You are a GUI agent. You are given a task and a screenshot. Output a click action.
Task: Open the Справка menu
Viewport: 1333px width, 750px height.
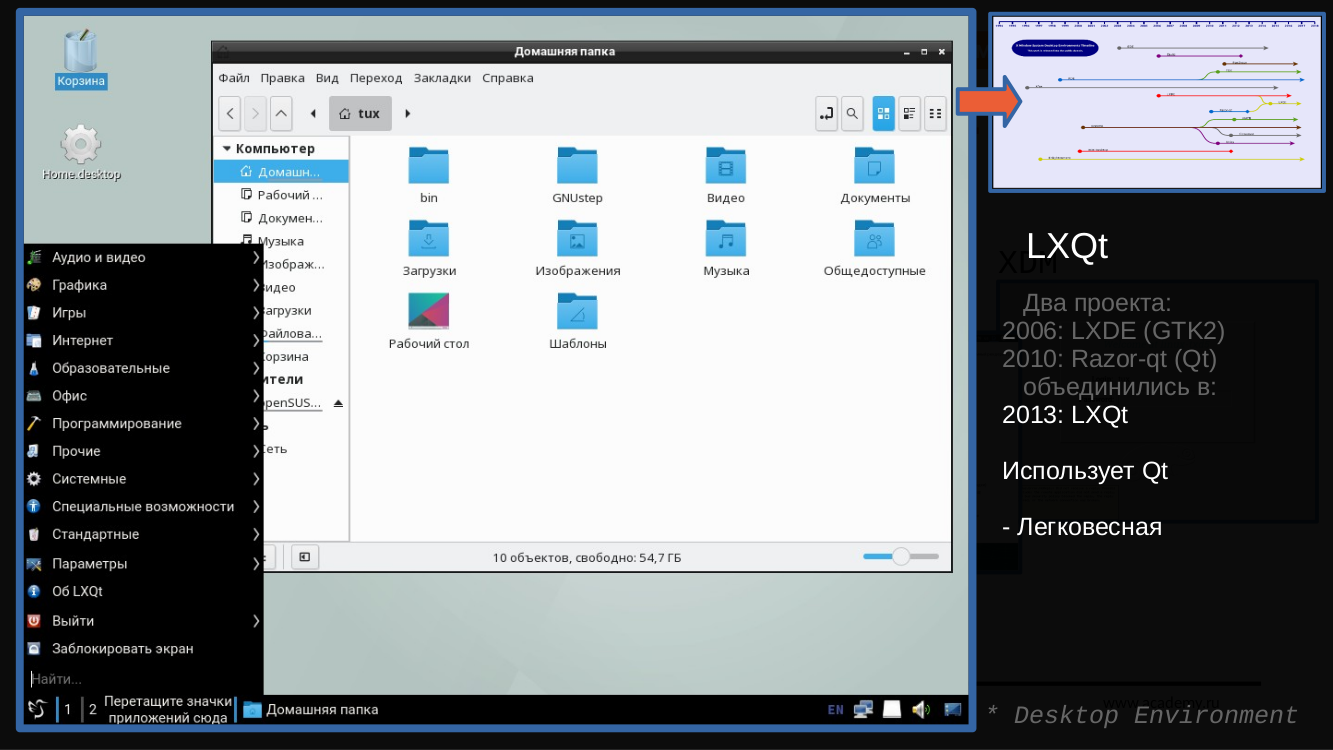point(508,78)
